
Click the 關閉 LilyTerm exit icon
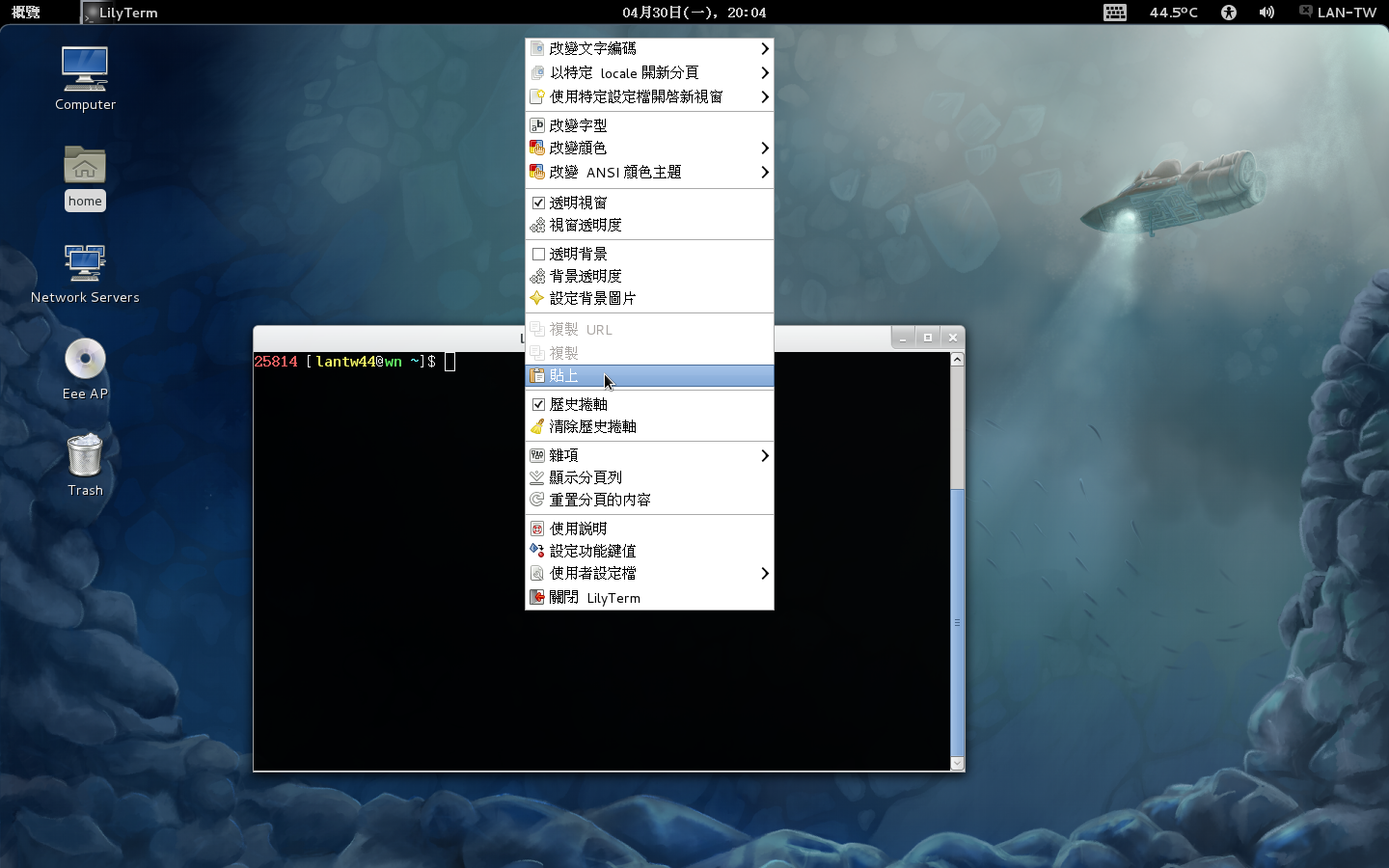click(x=537, y=598)
